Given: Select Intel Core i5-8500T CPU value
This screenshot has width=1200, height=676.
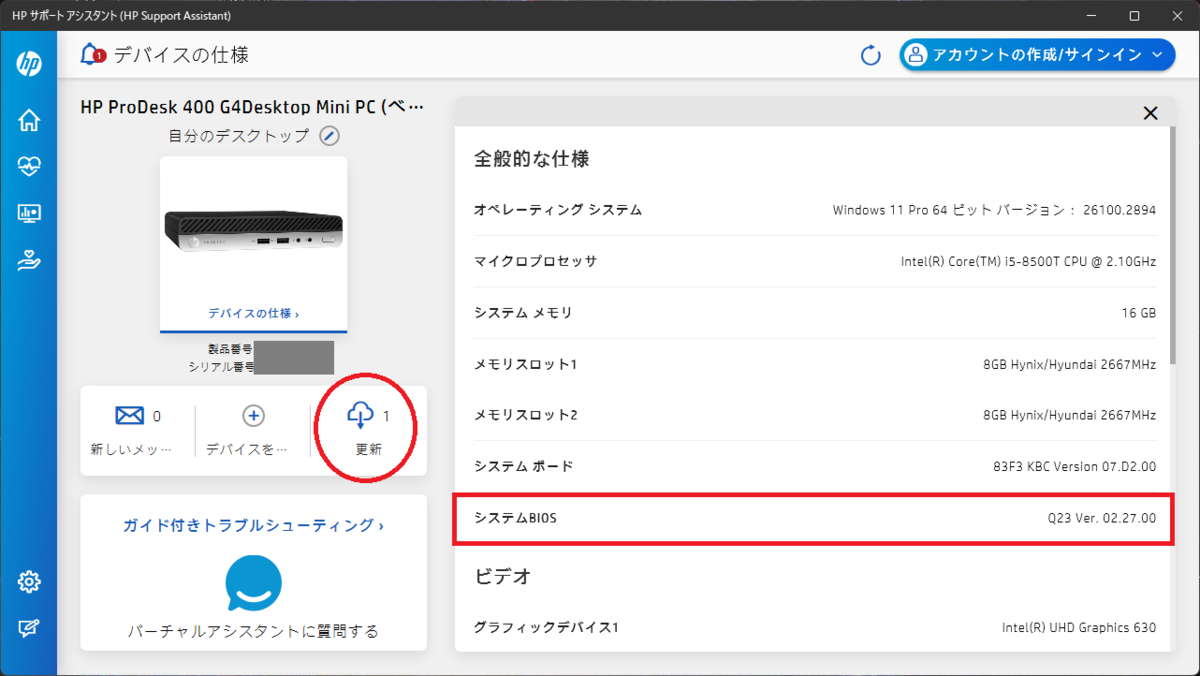Looking at the screenshot, I should click(1028, 261).
